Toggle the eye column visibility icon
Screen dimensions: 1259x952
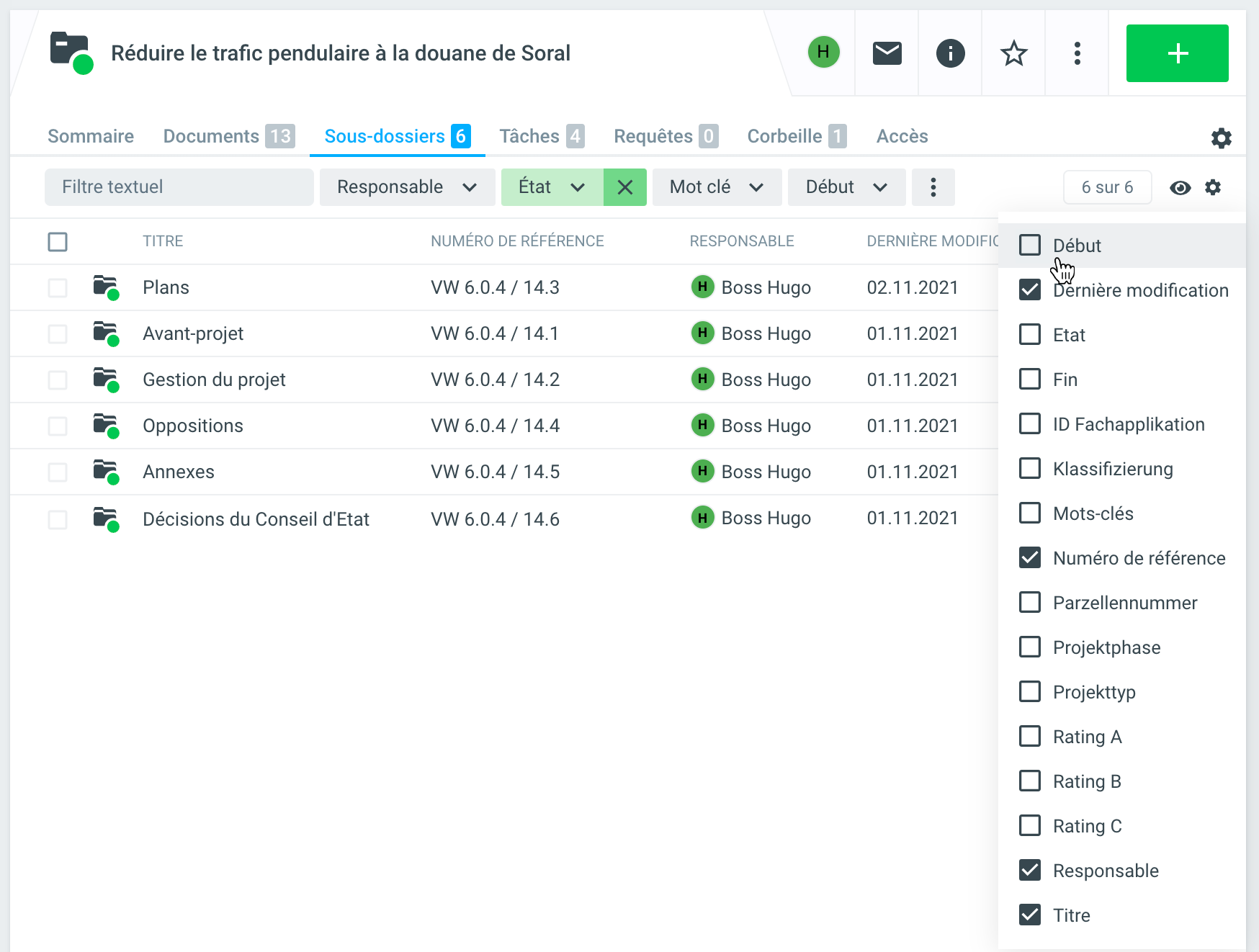(1180, 188)
